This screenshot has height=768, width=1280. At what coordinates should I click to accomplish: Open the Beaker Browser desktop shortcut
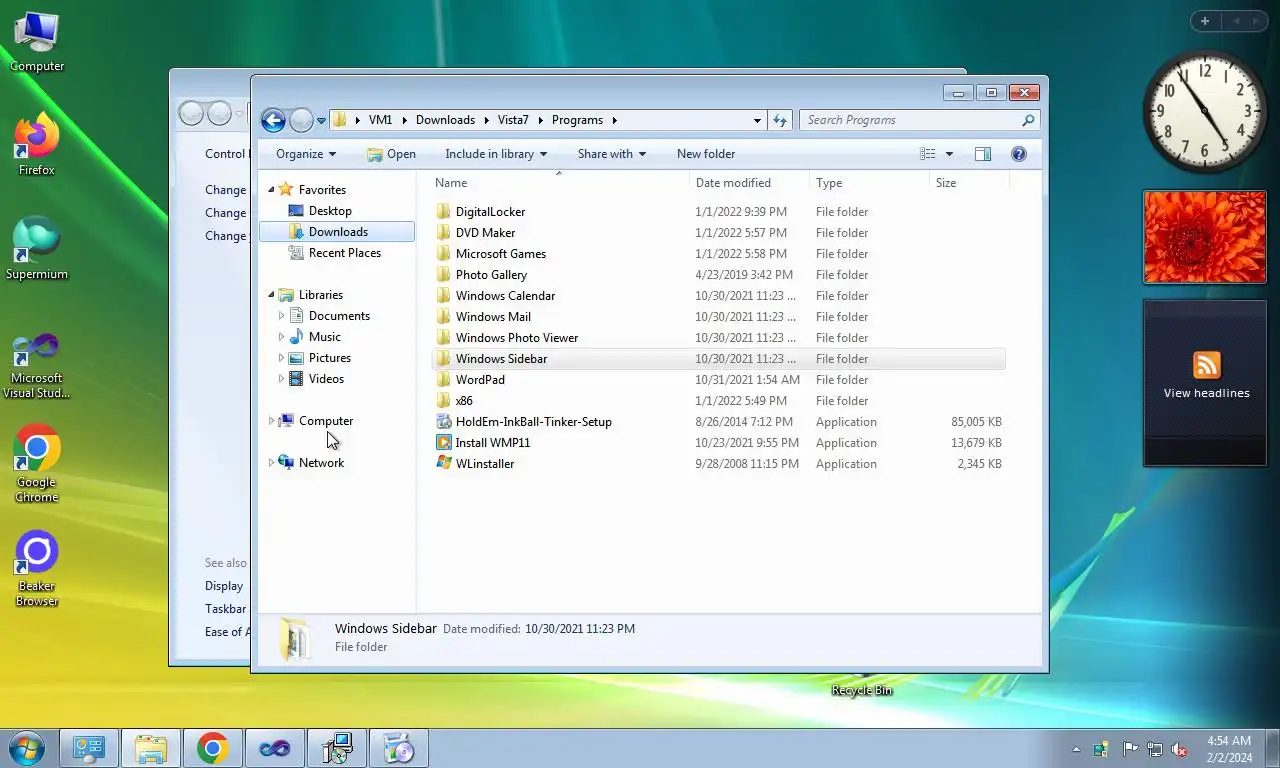[37, 569]
